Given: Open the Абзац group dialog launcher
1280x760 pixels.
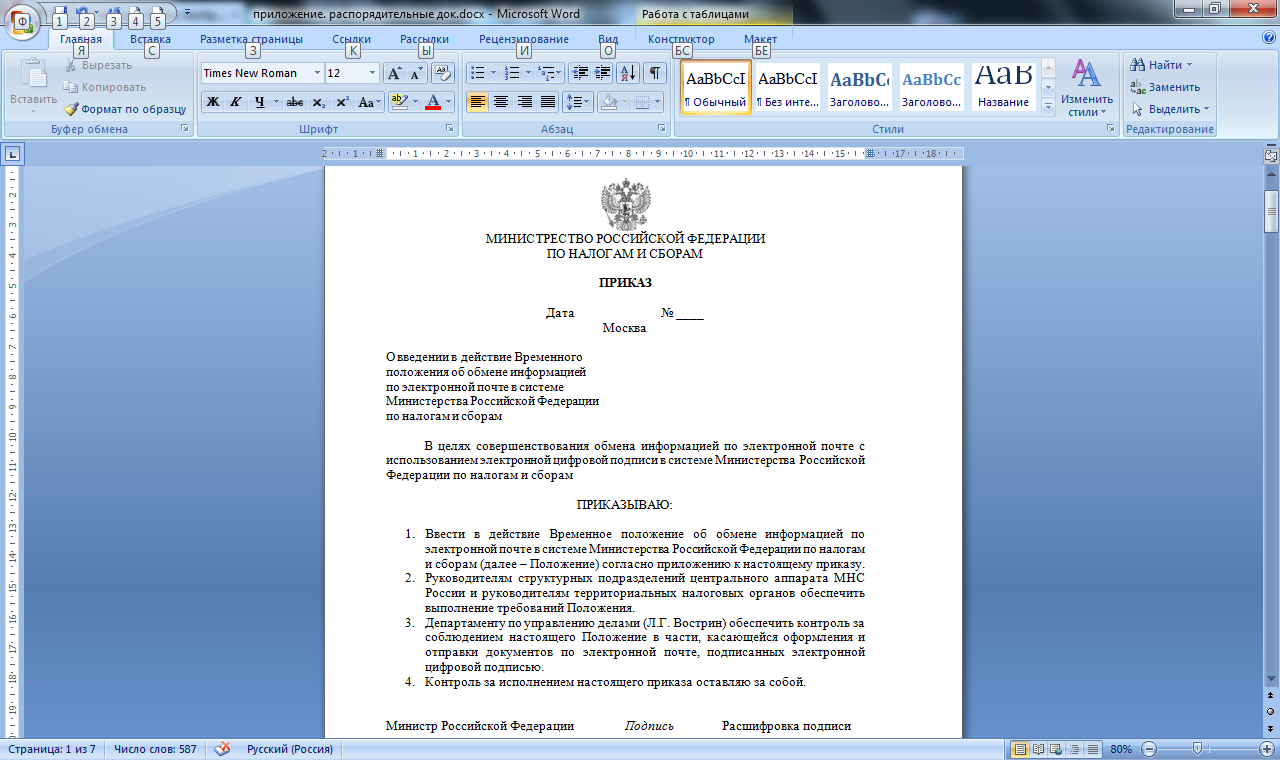Looking at the screenshot, I should 662,129.
